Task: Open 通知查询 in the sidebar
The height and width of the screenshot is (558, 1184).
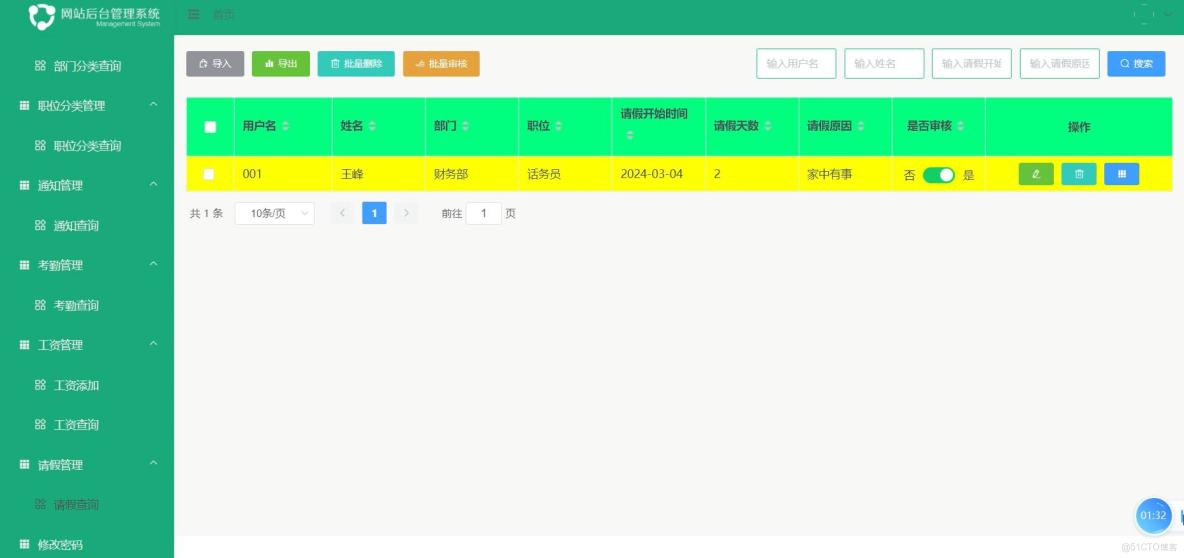Action: click(87, 226)
